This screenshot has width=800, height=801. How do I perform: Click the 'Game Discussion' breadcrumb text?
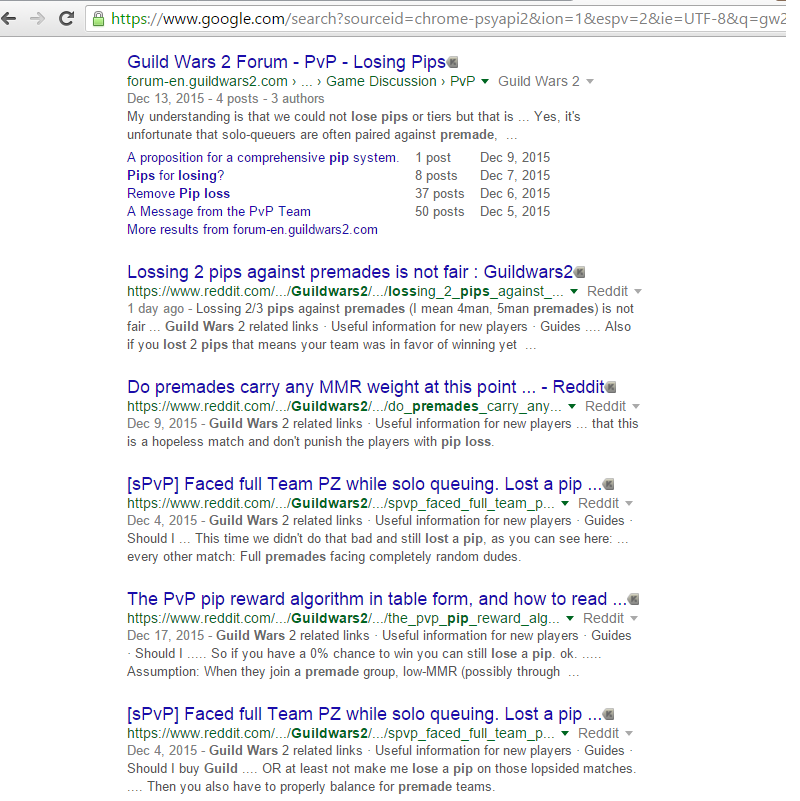381,81
